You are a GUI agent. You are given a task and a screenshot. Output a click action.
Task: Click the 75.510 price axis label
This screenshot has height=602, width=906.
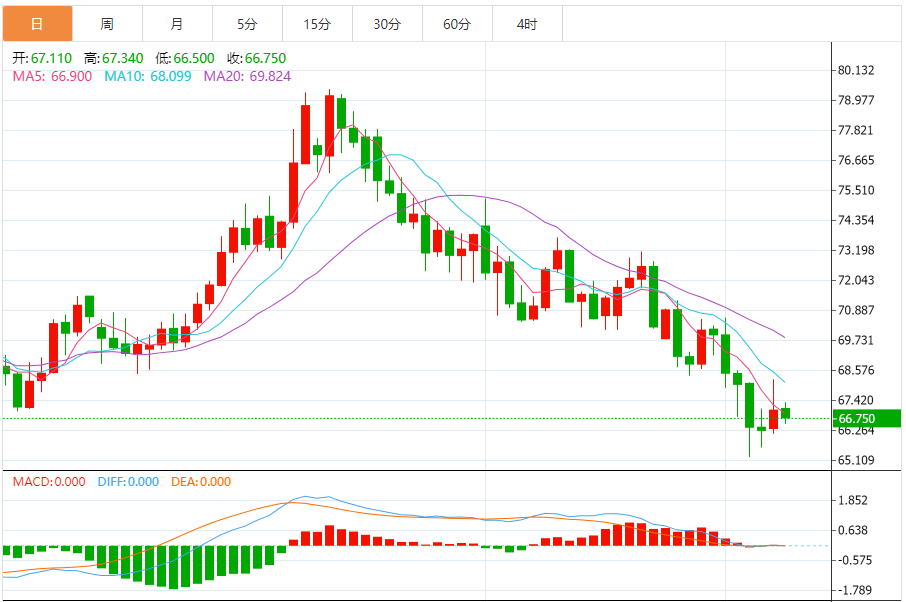pos(856,191)
